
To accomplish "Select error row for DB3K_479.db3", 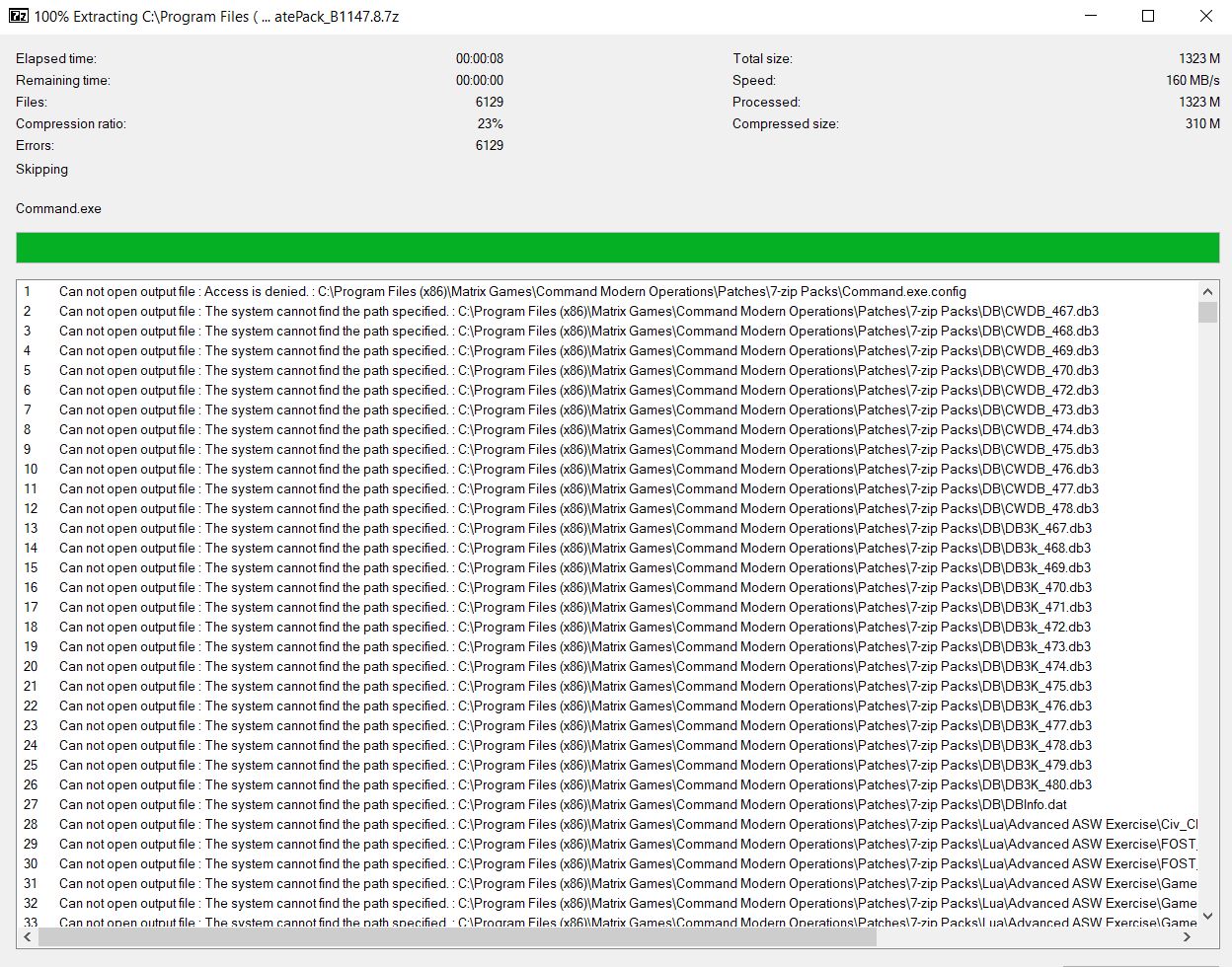I will (607, 765).
